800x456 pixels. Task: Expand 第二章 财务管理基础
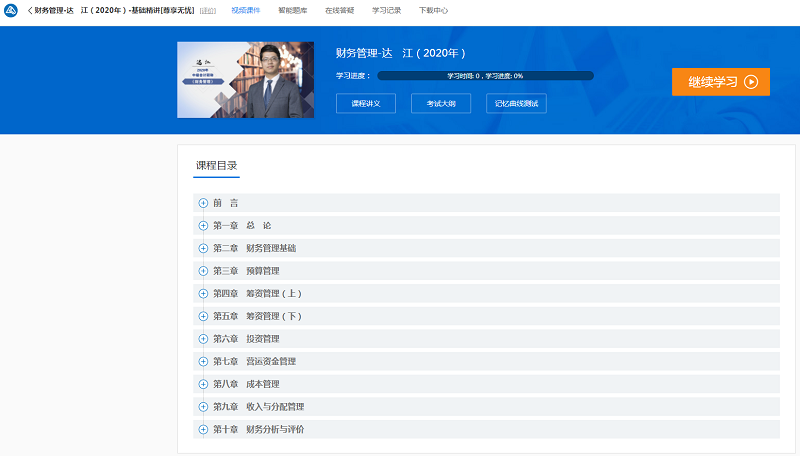coord(203,248)
